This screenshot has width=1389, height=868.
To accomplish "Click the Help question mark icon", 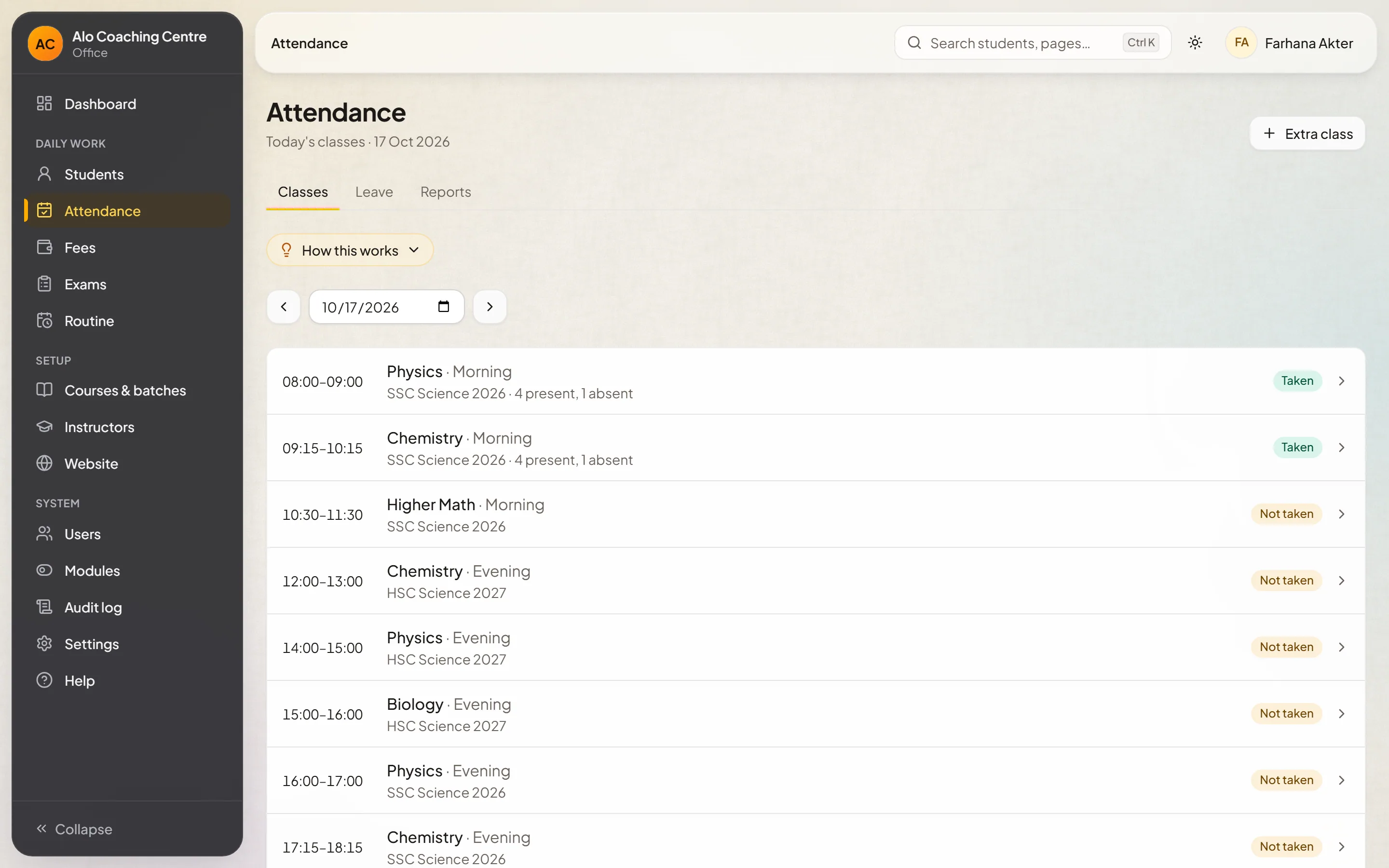I will click(x=44, y=680).
